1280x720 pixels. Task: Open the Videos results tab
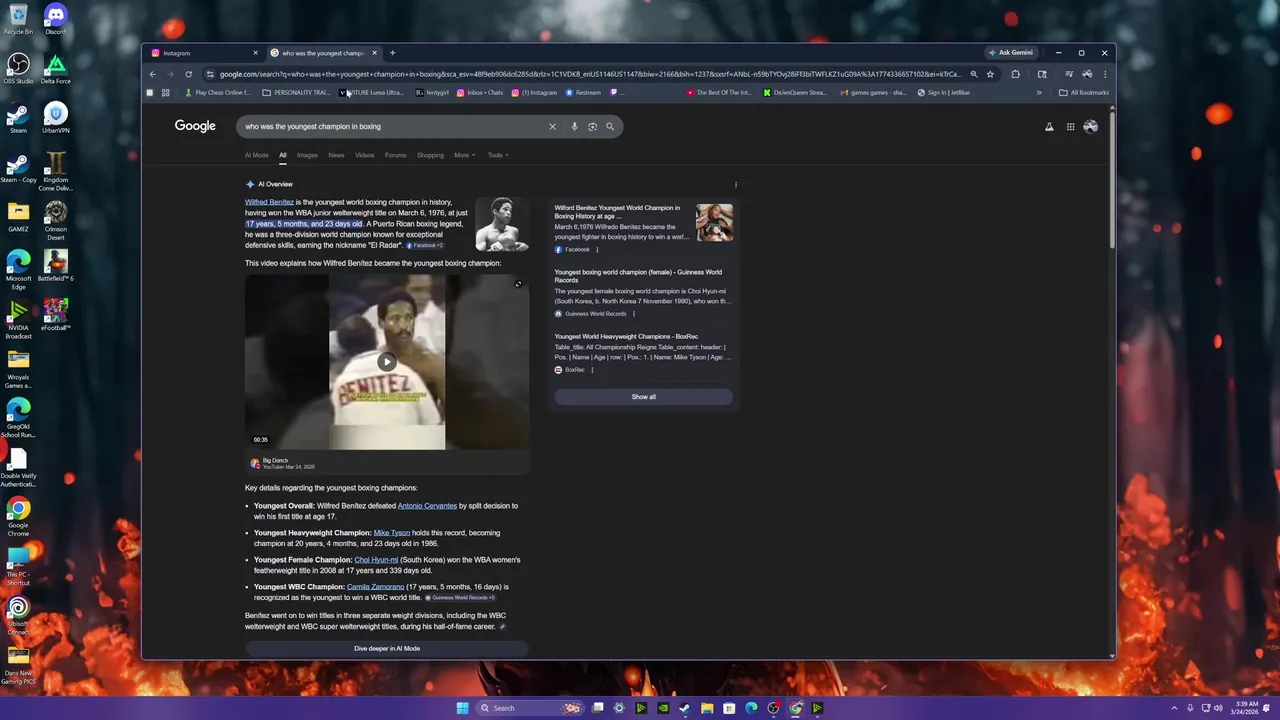click(x=364, y=155)
